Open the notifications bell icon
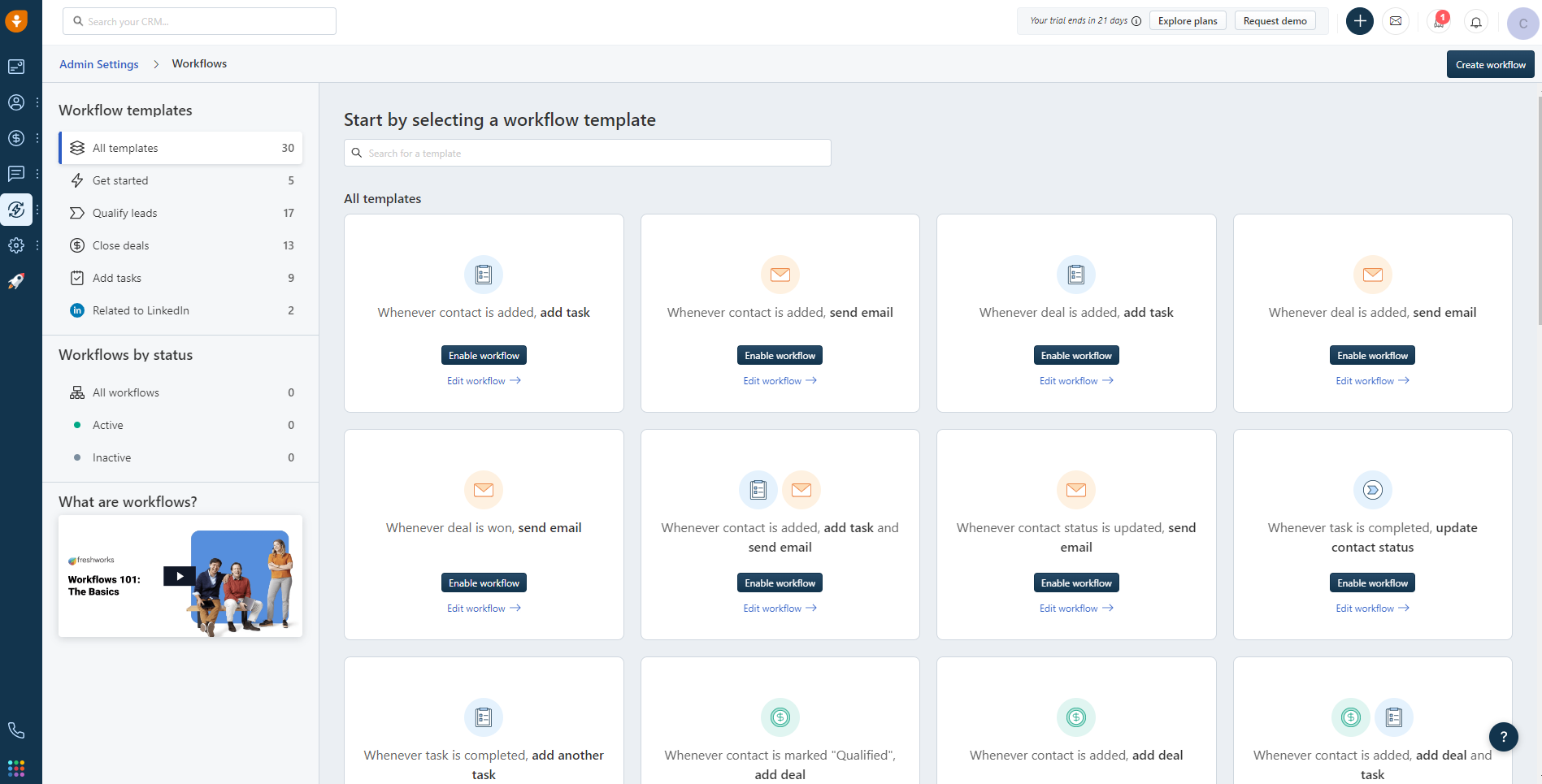 [x=1476, y=22]
